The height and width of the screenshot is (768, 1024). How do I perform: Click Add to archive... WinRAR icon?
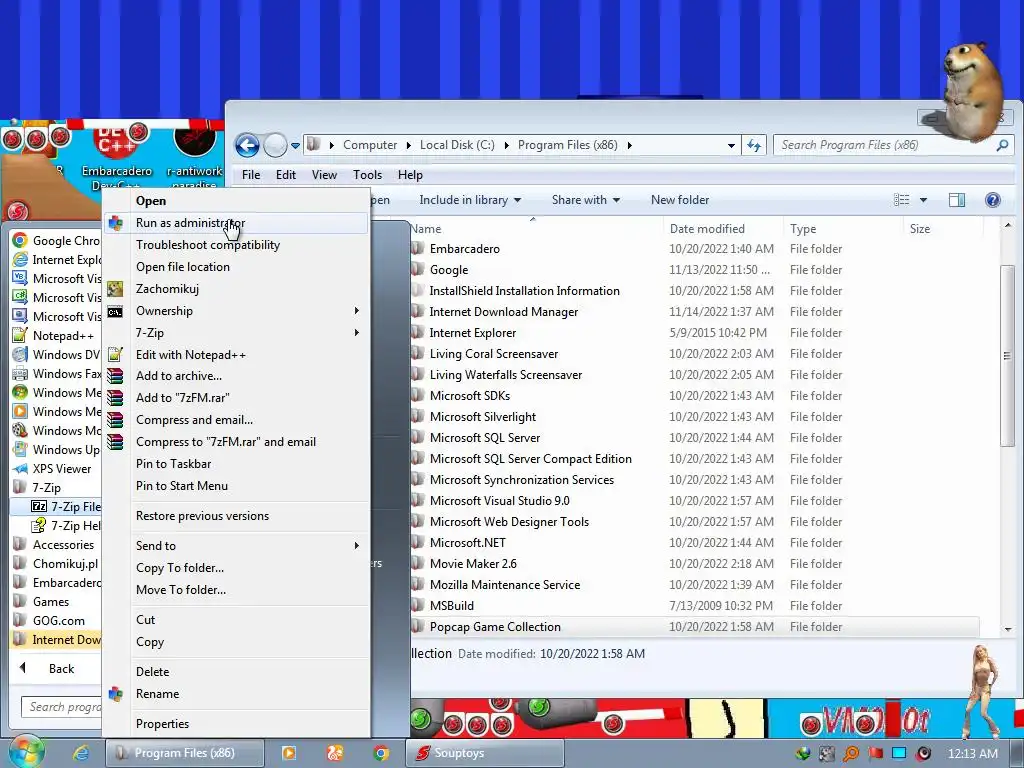click(x=115, y=376)
